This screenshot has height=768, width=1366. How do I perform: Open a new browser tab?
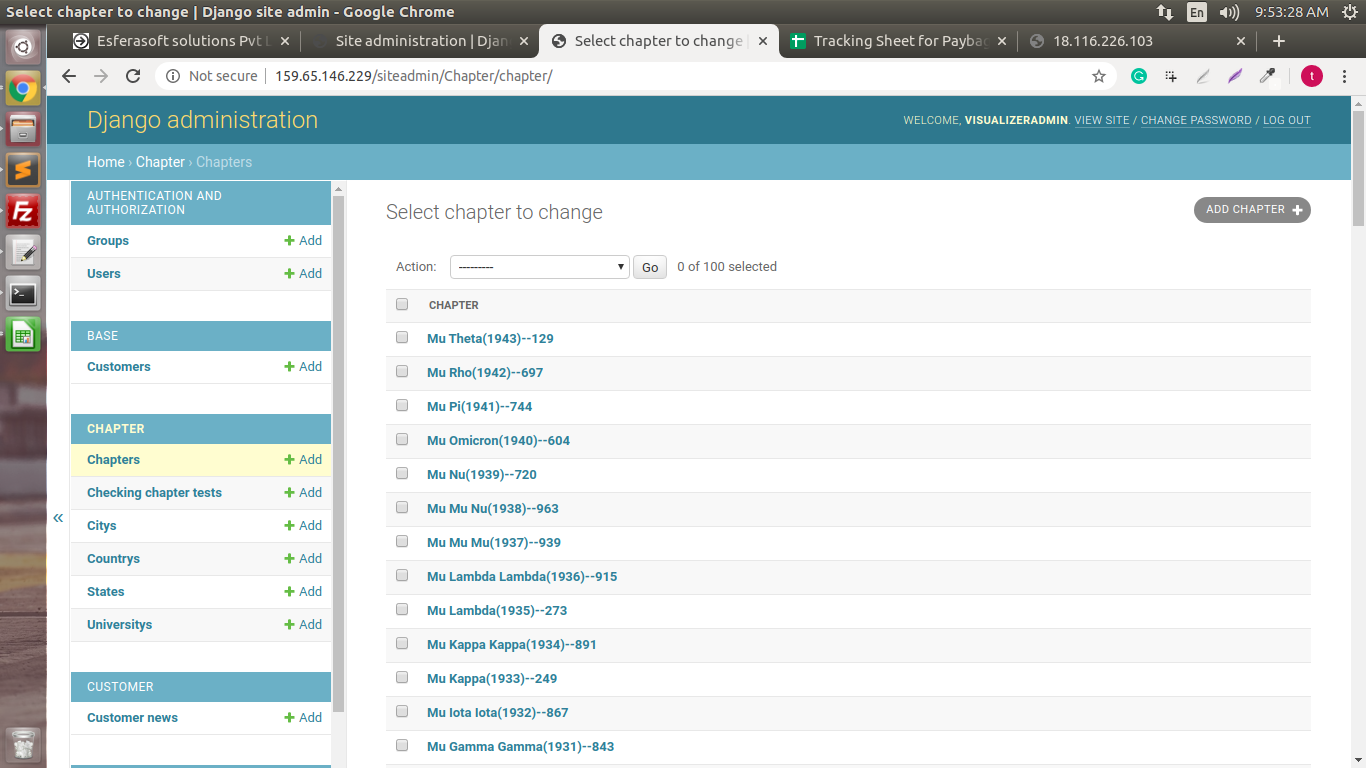click(1278, 41)
